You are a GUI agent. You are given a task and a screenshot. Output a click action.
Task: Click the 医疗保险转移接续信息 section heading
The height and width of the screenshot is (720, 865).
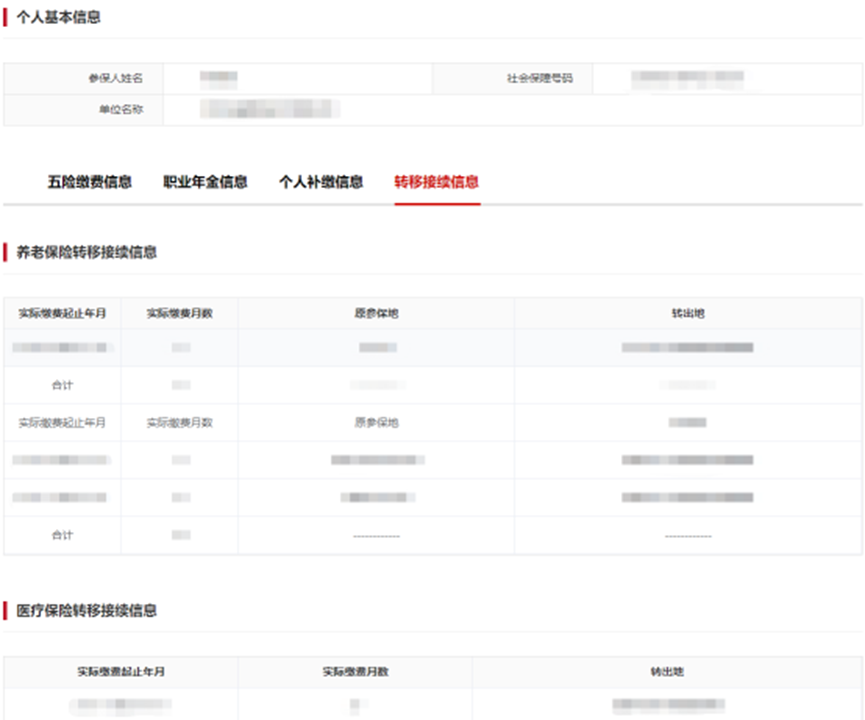coord(87,610)
